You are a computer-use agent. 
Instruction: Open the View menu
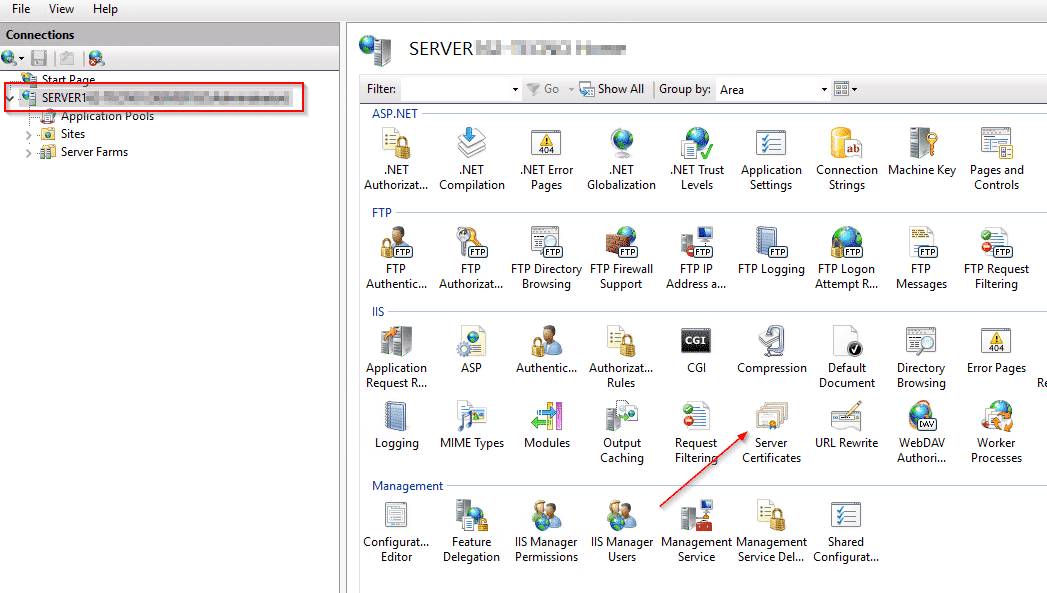click(61, 9)
